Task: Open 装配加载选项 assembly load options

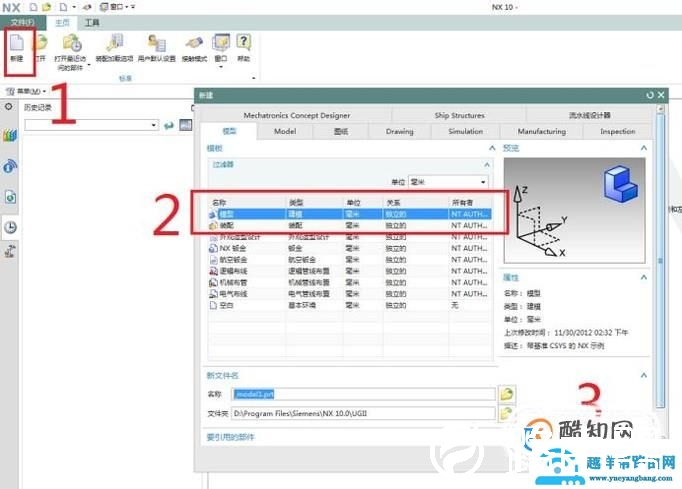Action: pos(115,43)
